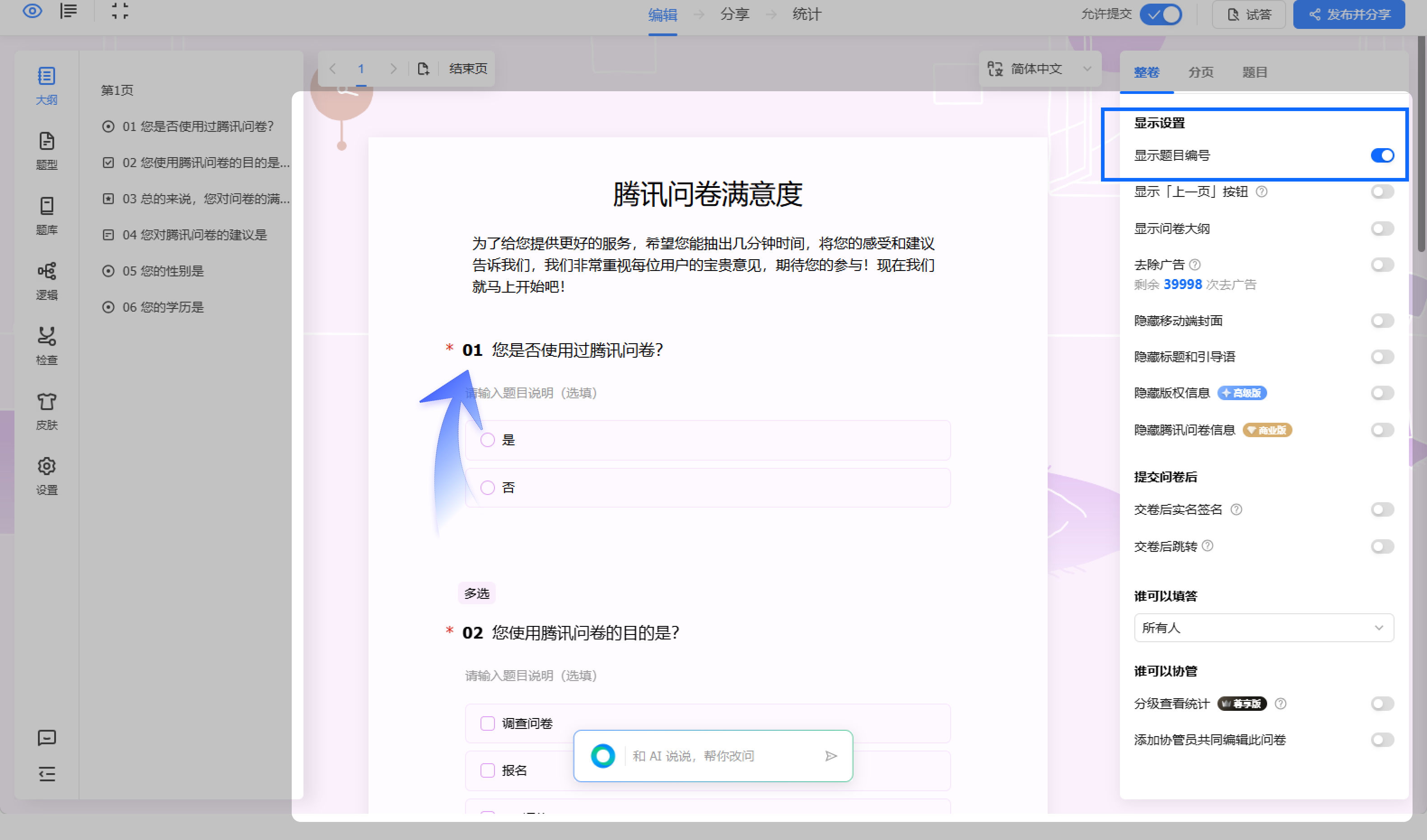
Task: Enable 添加协管员共同编辑此问卷 switch
Action: 1382,740
